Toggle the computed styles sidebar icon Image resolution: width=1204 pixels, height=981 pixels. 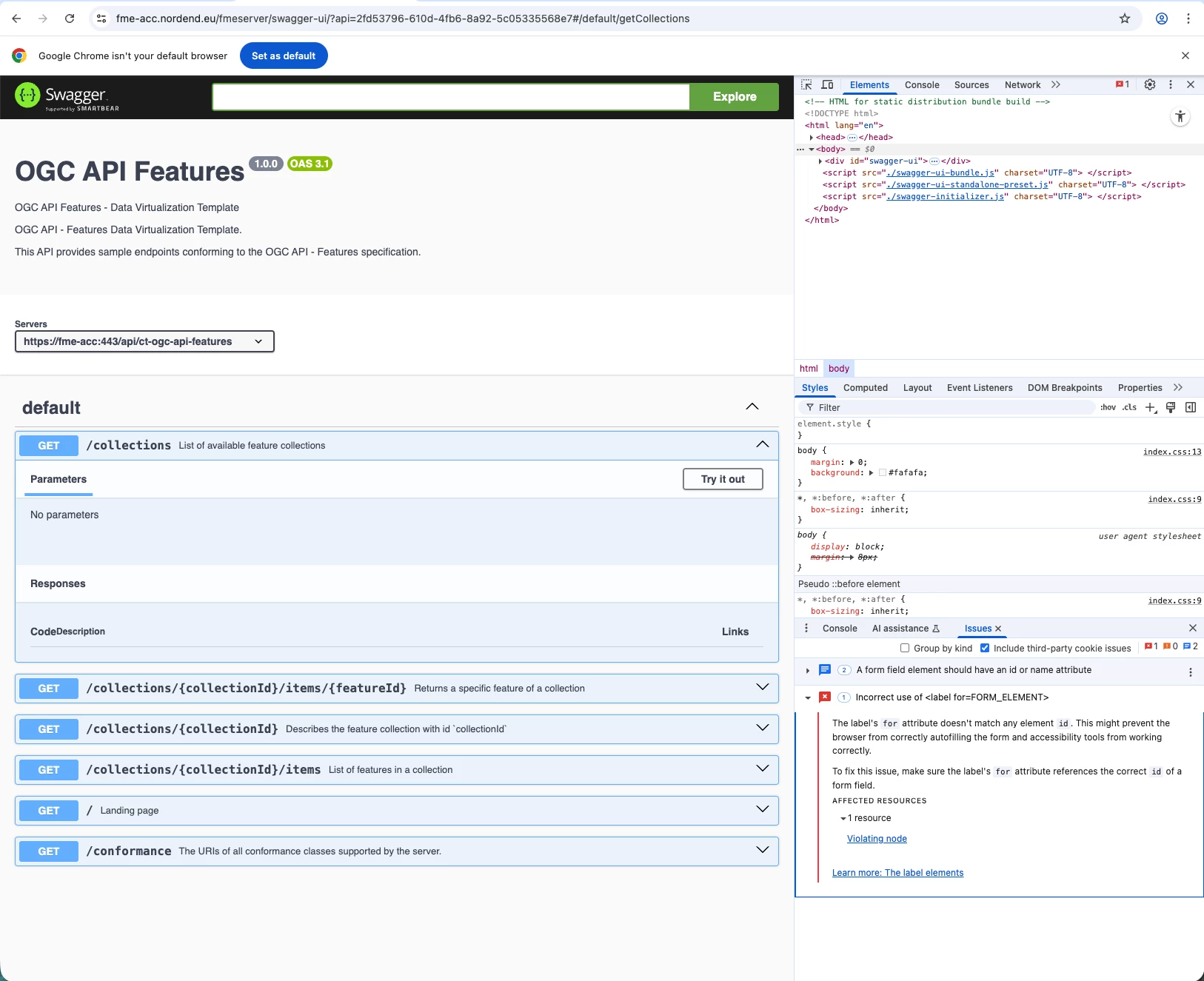[1191, 407]
